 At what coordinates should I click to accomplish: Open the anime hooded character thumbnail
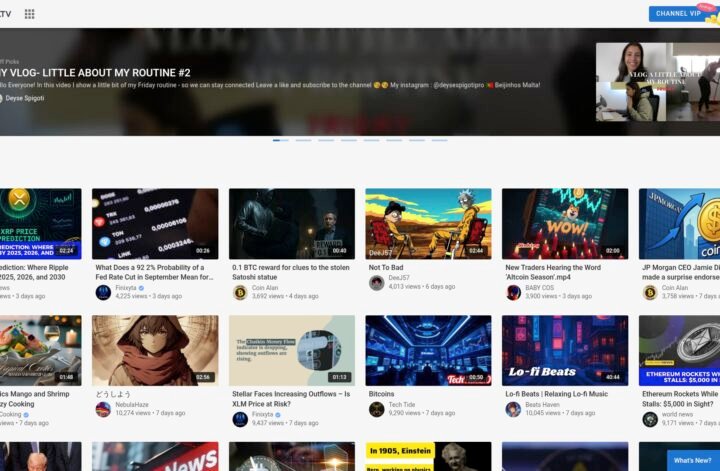point(155,350)
